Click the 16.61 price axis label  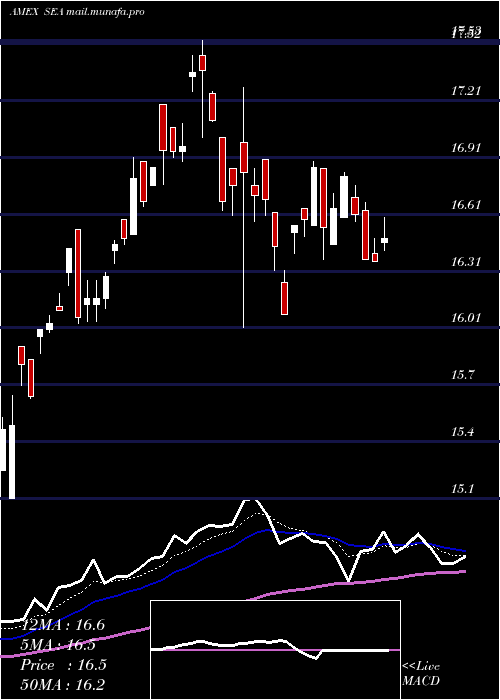(466, 205)
